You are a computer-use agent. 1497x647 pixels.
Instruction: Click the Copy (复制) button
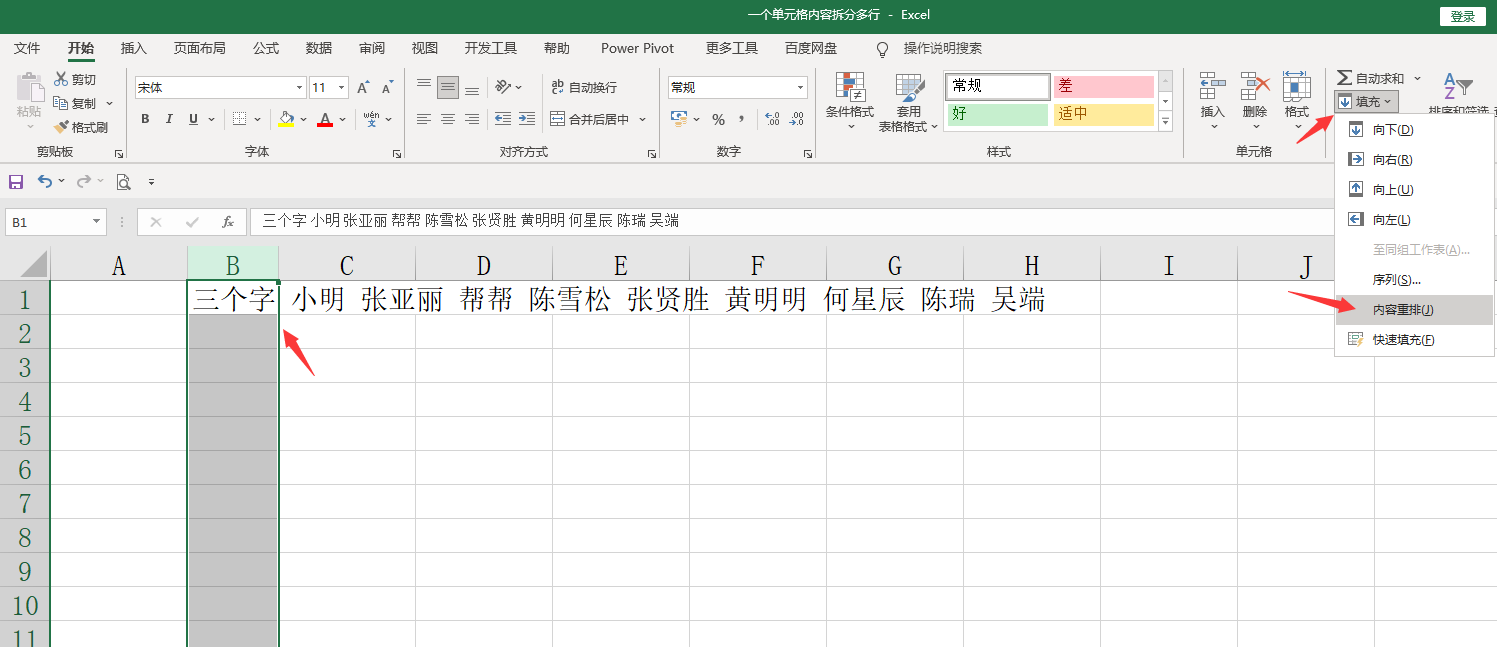click(x=76, y=103)
